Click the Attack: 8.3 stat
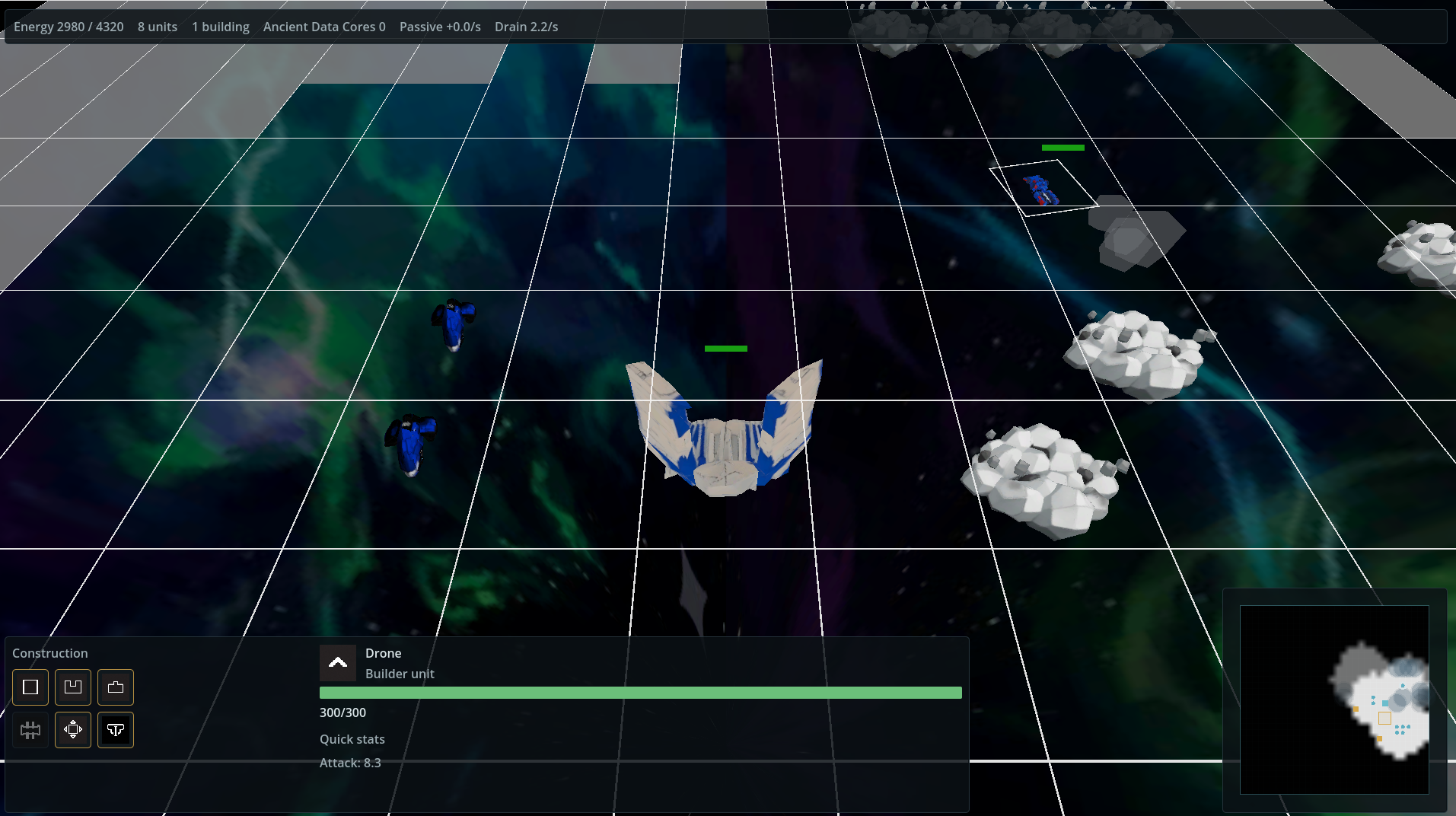1456x816 pixels. point(350,763)
